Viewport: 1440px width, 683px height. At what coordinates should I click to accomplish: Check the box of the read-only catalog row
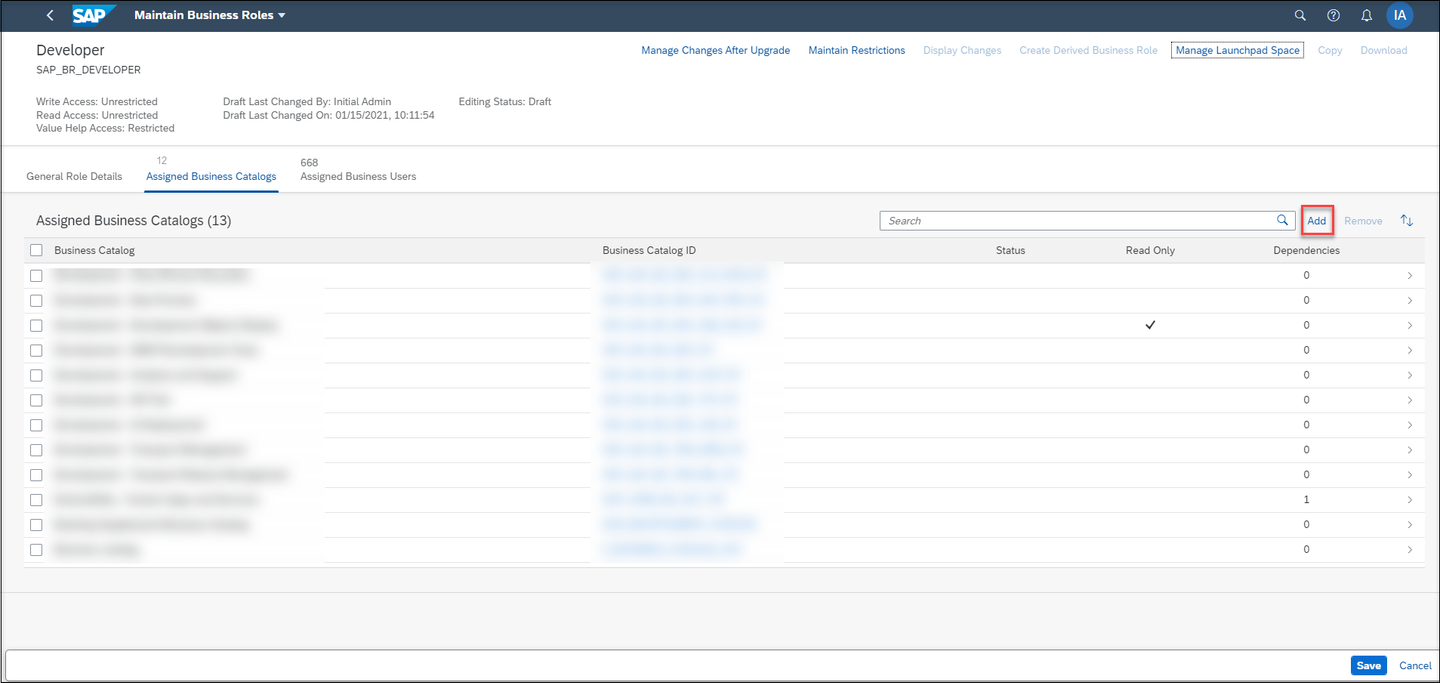36,325
